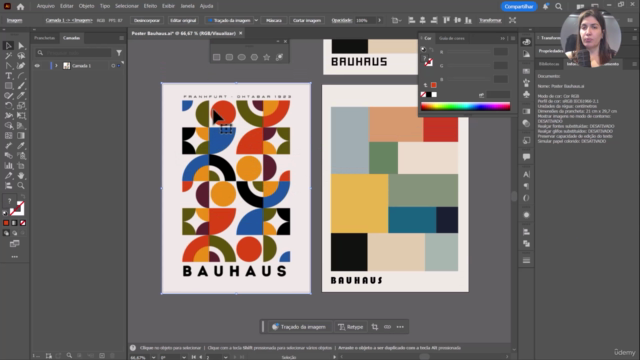The height and width of the screenshot is (360, 640).
Task: Select the Artboard tool
Action: coord(21,165)
